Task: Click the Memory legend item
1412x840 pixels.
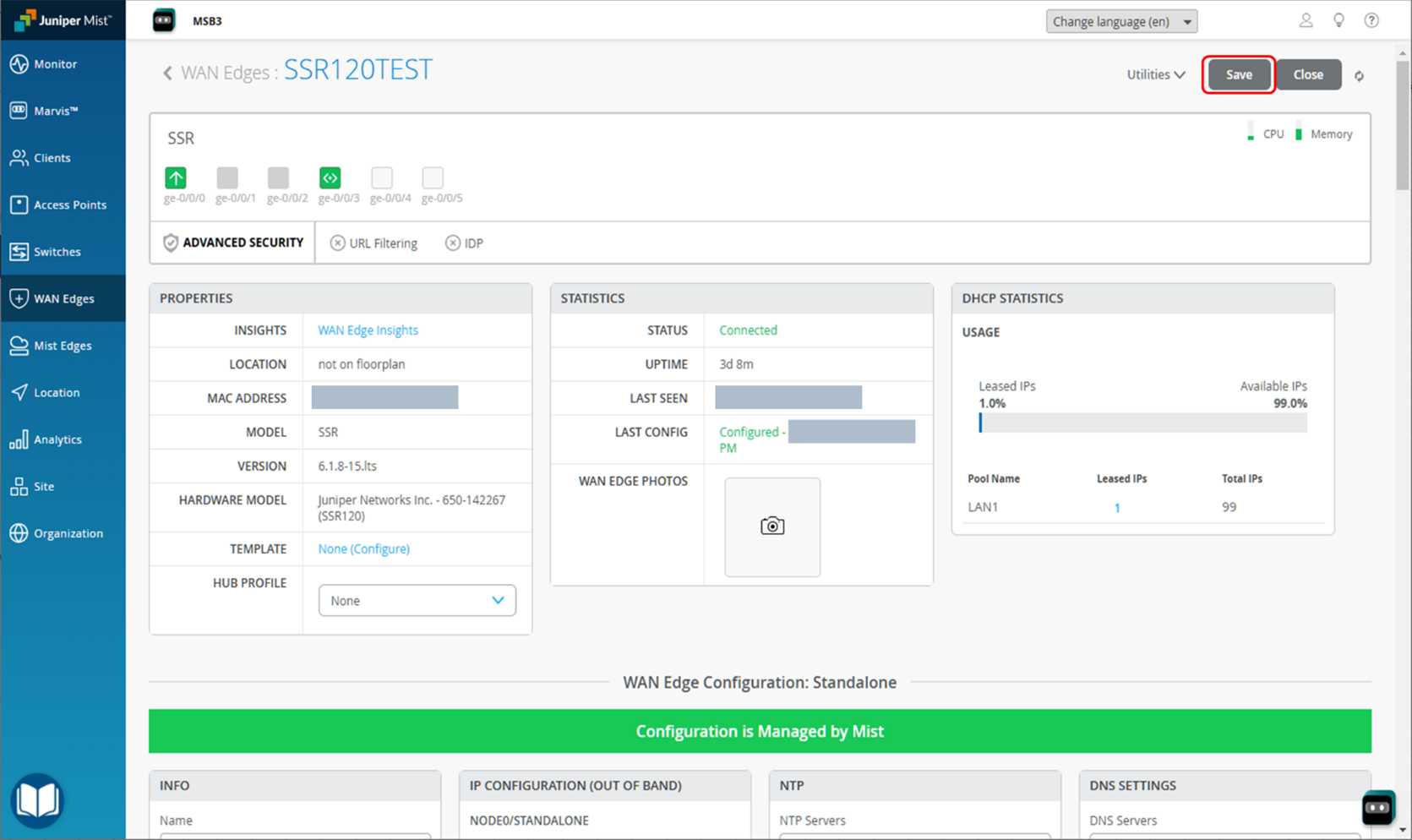Action: pos(1324,134)
